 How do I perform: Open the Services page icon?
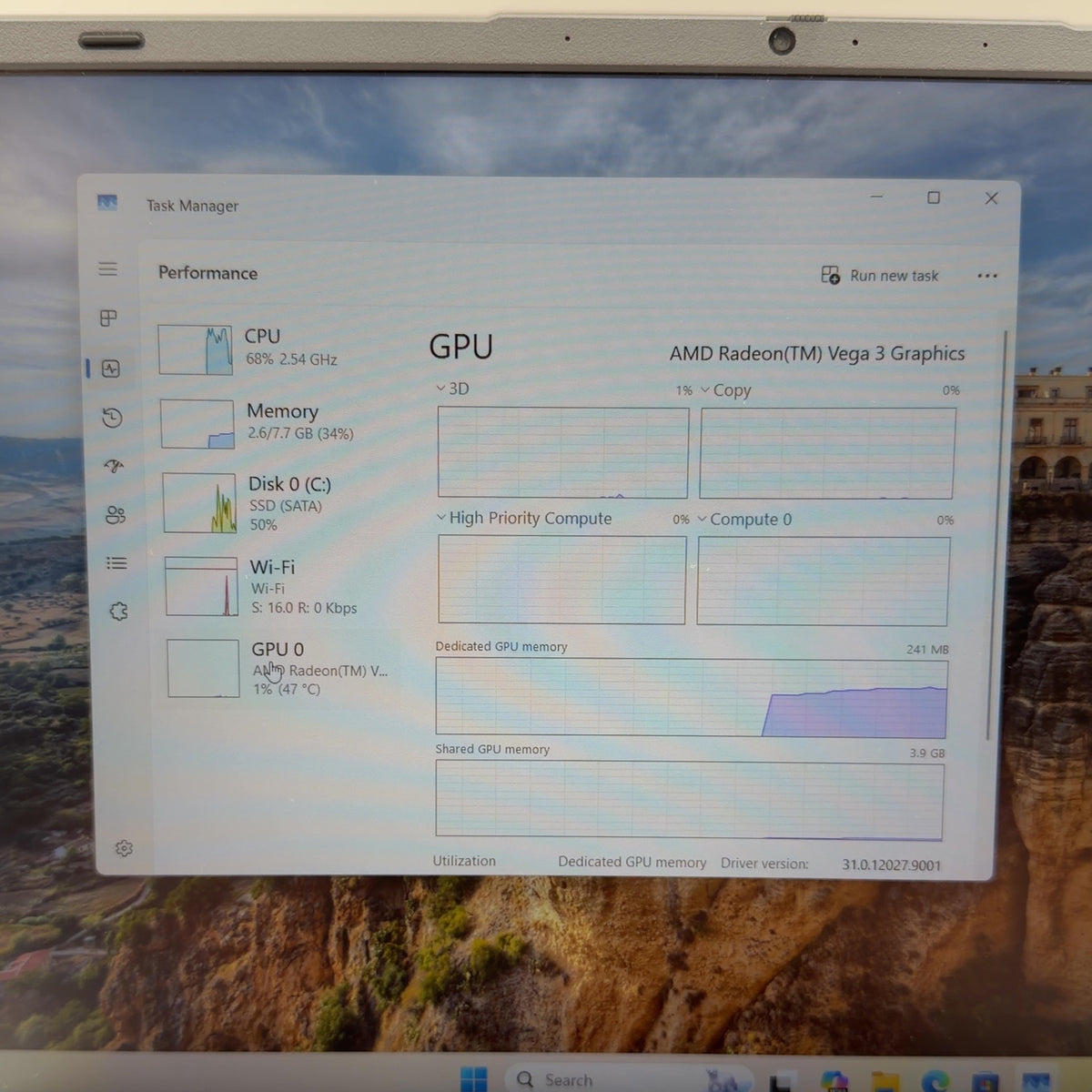tap(118, 612)
